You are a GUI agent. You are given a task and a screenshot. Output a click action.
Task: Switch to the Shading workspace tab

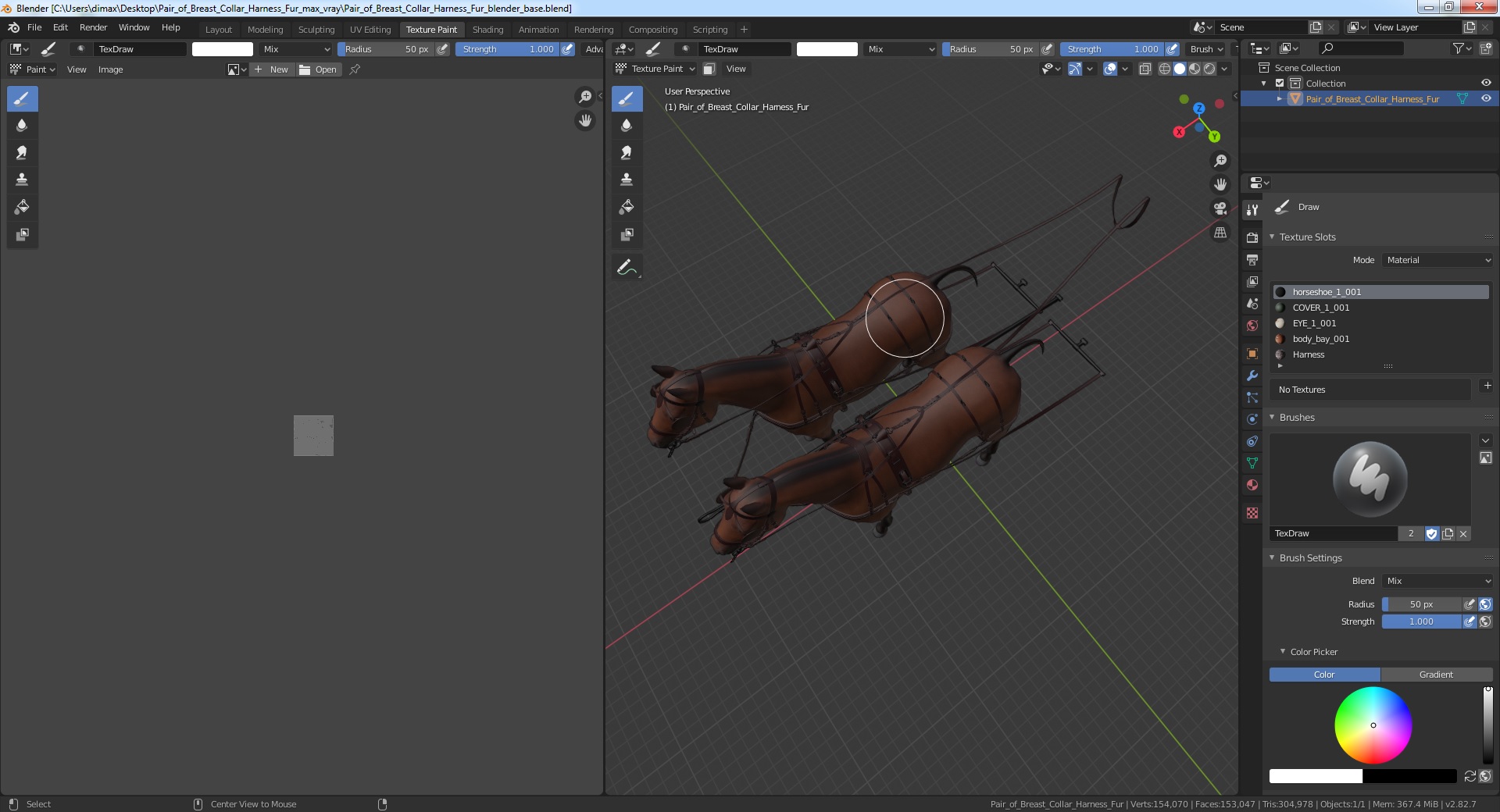487,30
